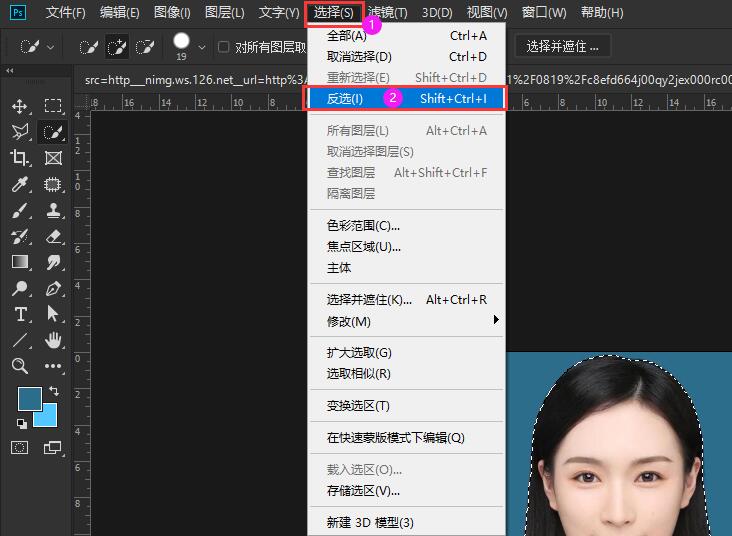Select the Pen tool
Viewport: 732px width, 536px height.
tap(53, 288)
